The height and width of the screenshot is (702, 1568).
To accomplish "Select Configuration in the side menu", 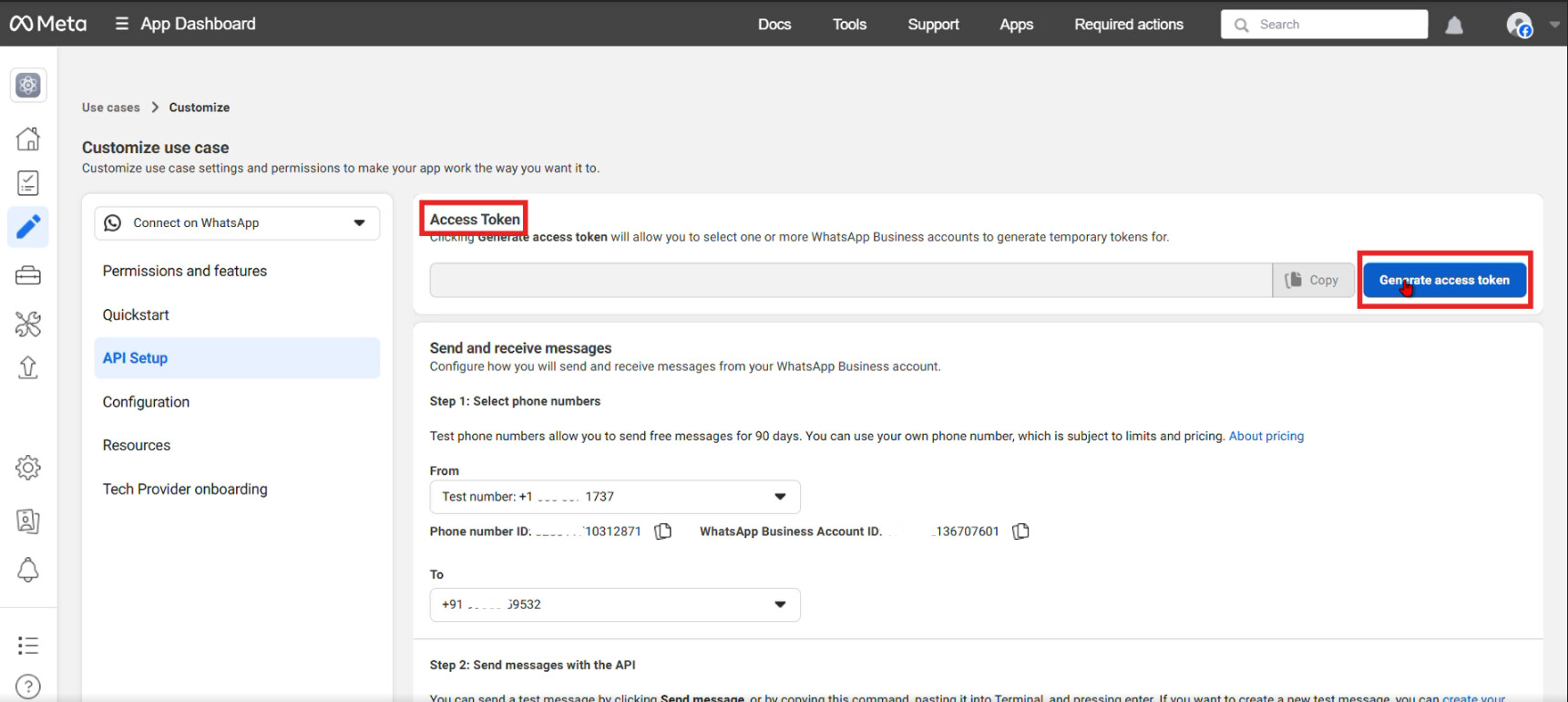I will pyautogui.click(x=146, y=402).
